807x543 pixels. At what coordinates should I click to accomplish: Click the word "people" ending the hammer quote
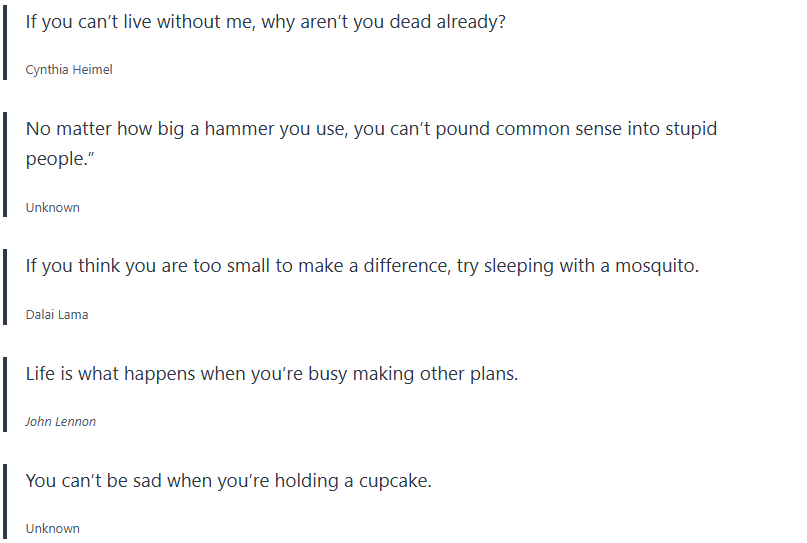pyautogui.click(x=54, y=161)
